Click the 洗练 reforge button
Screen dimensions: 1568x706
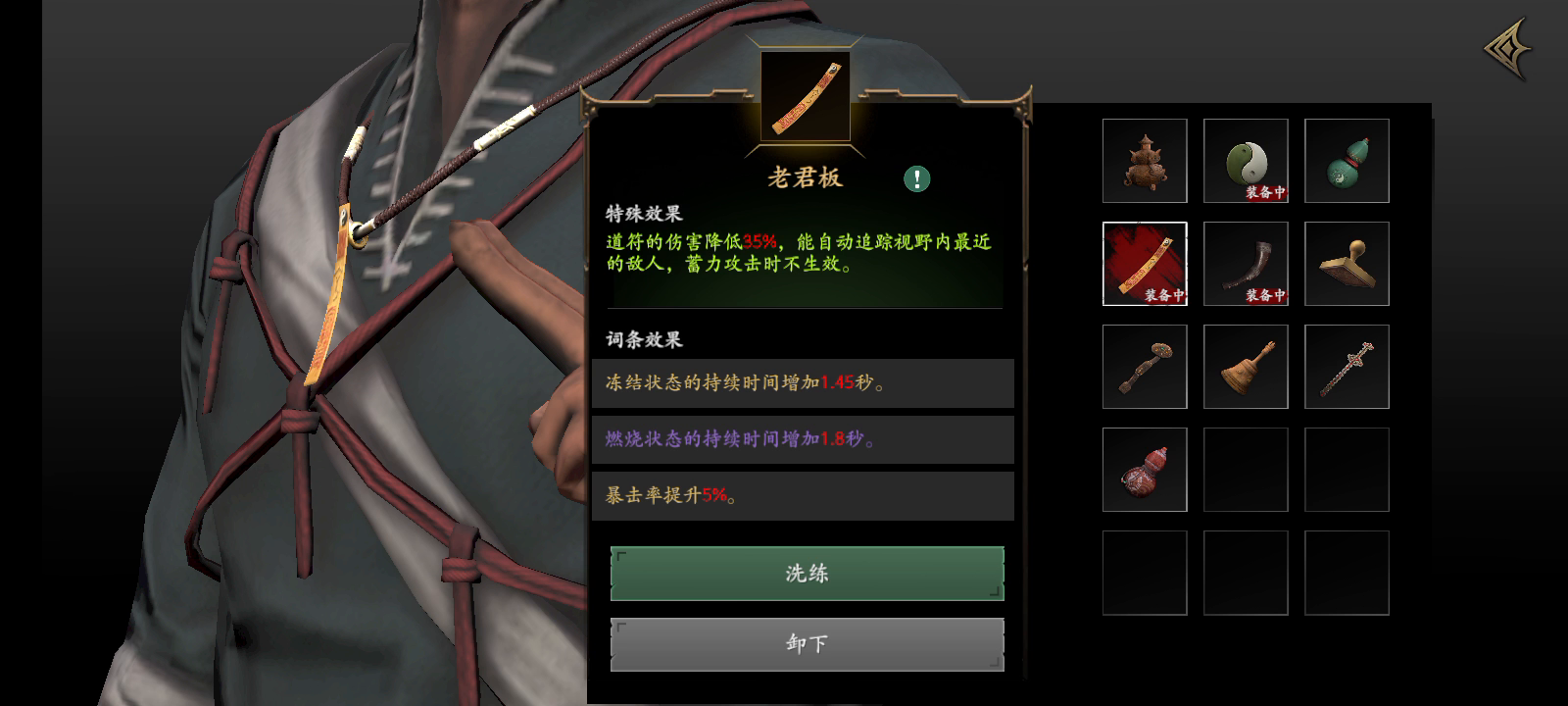pos(808,574)
